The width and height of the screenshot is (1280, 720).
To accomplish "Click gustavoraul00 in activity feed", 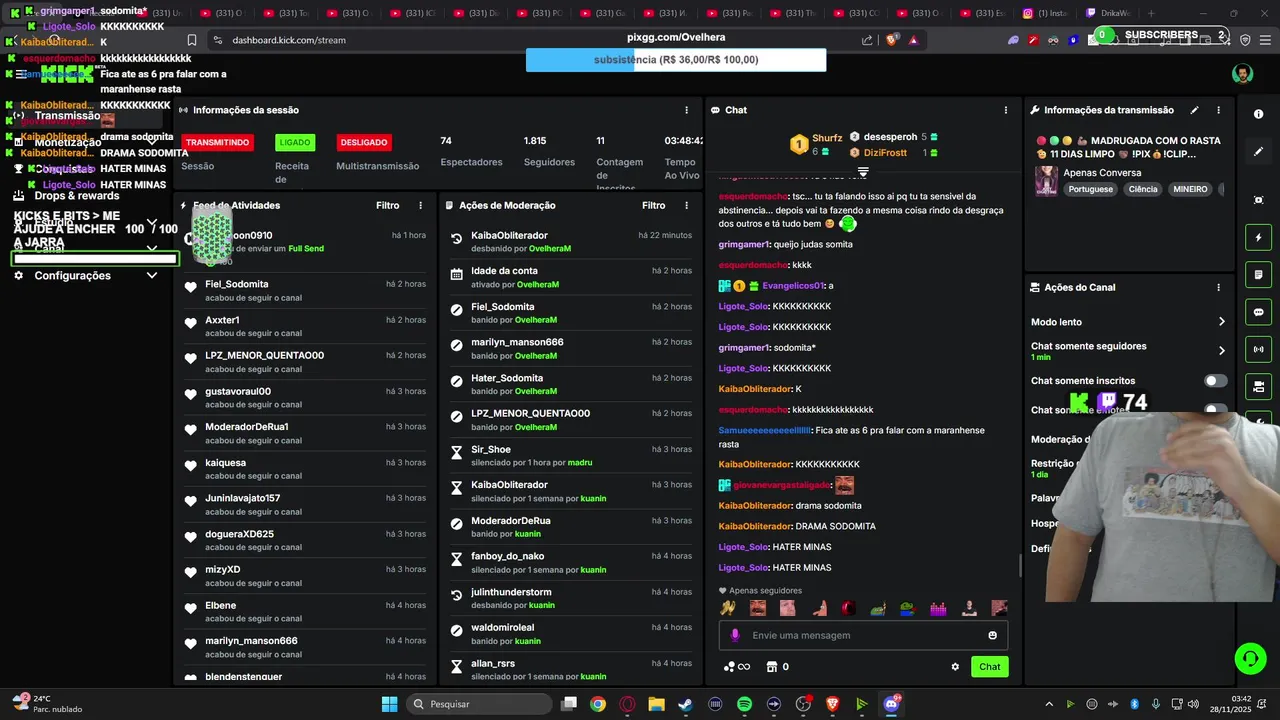I will pyautogui.click(x=238, y=391).
